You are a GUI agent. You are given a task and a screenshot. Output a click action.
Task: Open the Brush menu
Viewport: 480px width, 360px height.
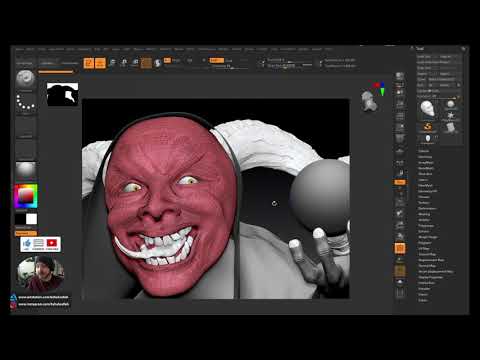click(30, 49)
